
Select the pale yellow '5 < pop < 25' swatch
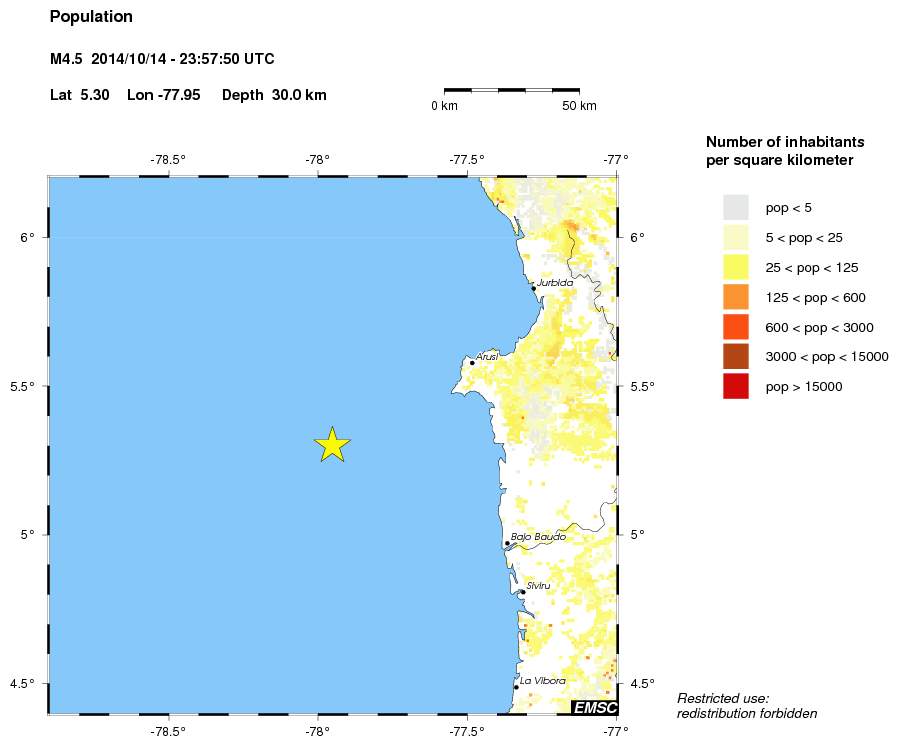pyautogui.click(x=736, y=237)
